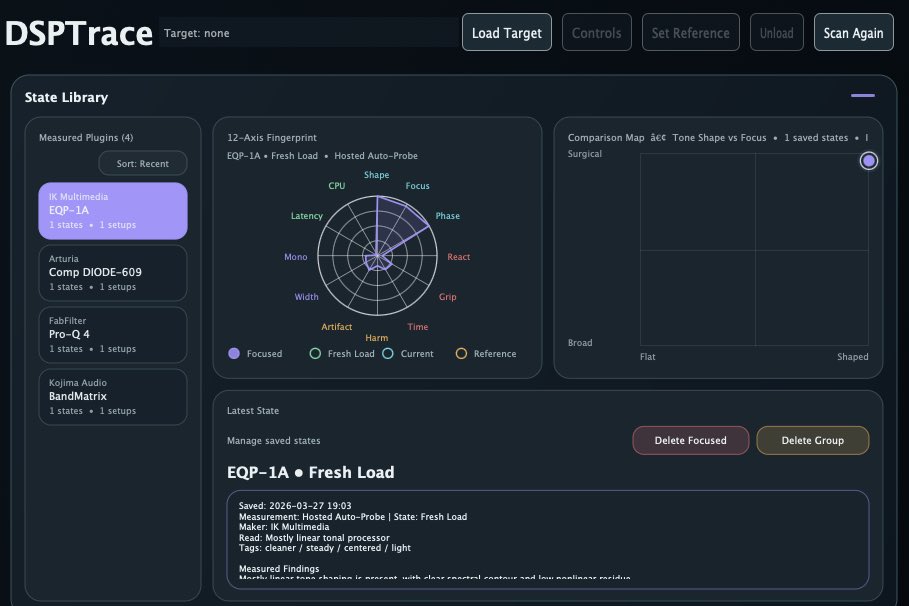This screenshot has width=909, height=606.
Task: Click Delete Group button
Action: (x=813, y=440)
